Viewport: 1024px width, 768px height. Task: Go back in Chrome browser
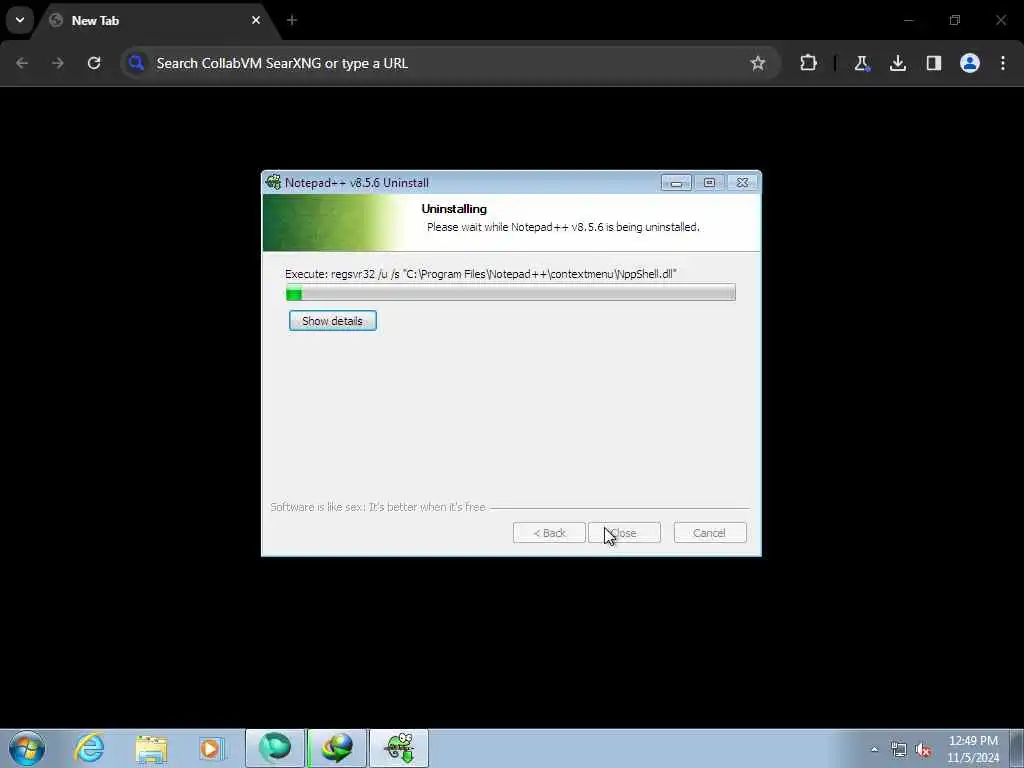pyautogui.click(x=22, y=63)
